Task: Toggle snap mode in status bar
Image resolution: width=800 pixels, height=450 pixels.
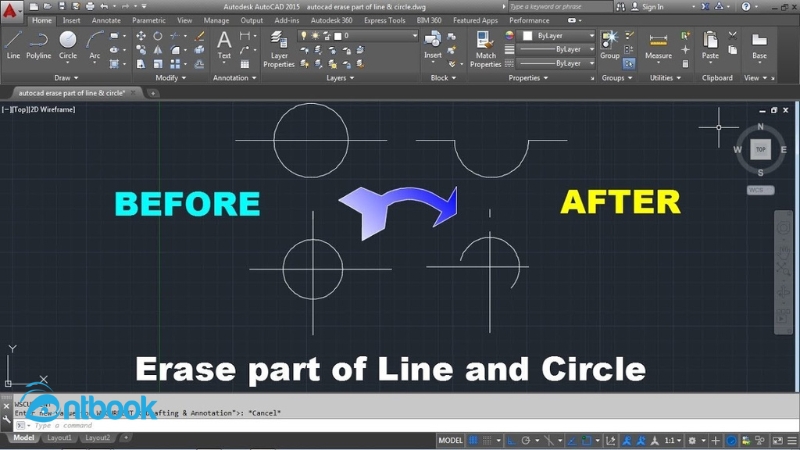Action: [487, 440]
